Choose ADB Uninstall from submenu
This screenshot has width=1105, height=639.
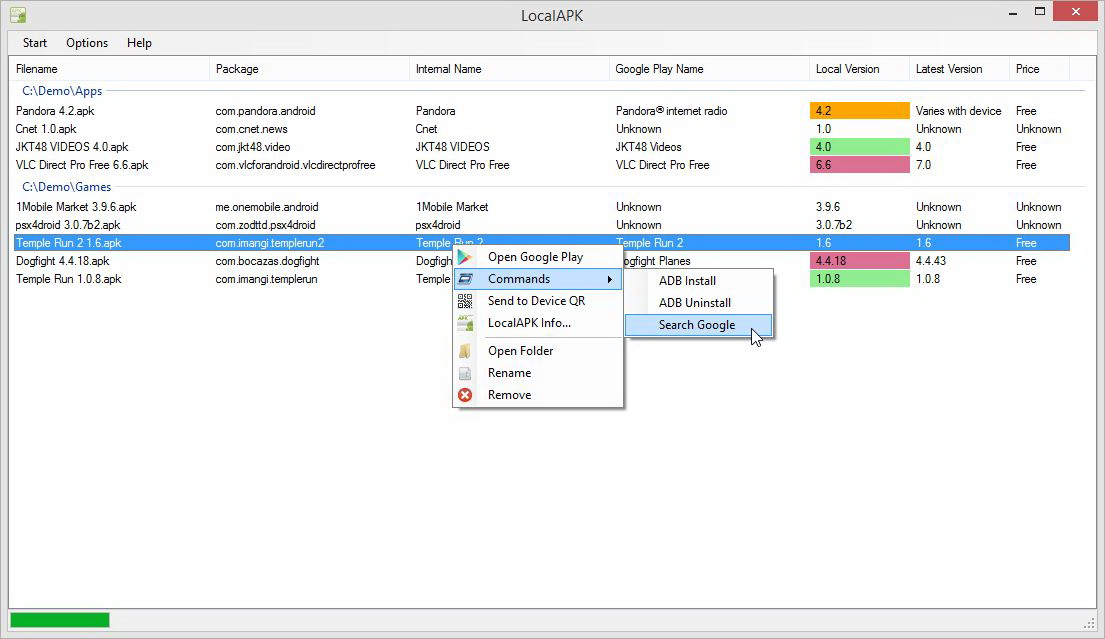click(694, 303)
